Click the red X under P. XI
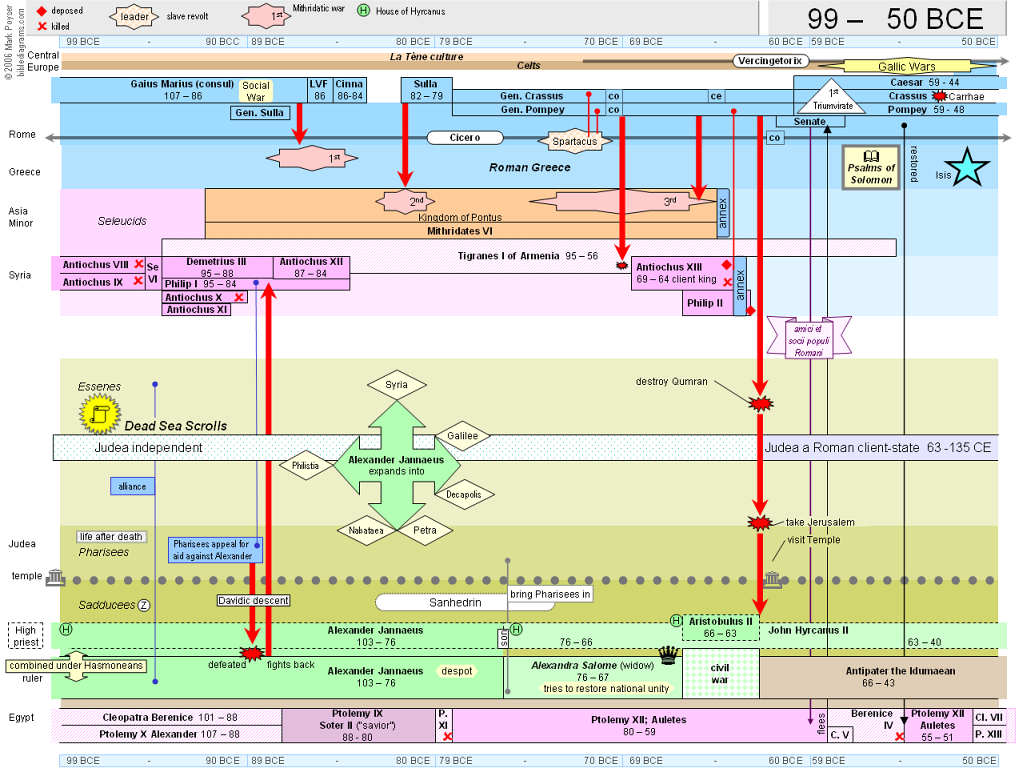This screenshot has width=1024, height=768. (447, 737)
